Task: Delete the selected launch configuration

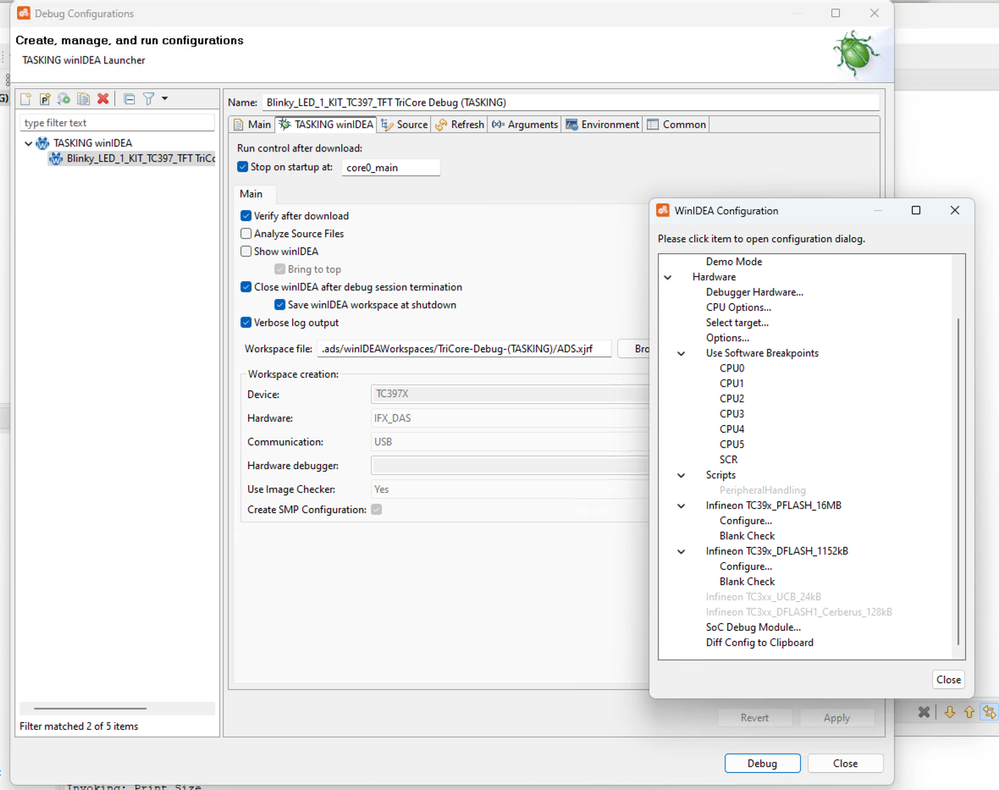Action: click(103, 98)
